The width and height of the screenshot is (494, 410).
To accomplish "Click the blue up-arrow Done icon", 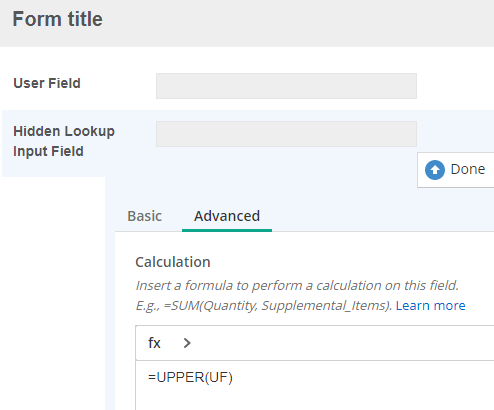I will pyautogui.click(x=435, y=170).
